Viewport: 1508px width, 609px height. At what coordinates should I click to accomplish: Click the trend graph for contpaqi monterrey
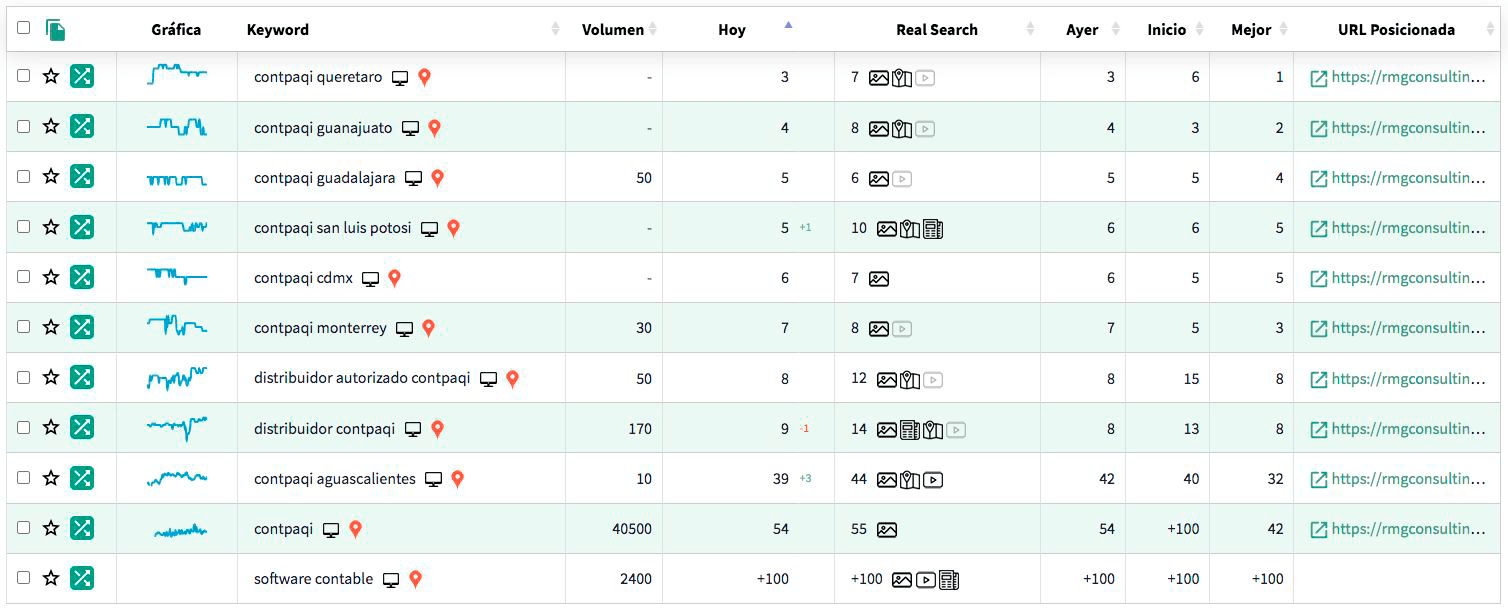click(177, 326)
